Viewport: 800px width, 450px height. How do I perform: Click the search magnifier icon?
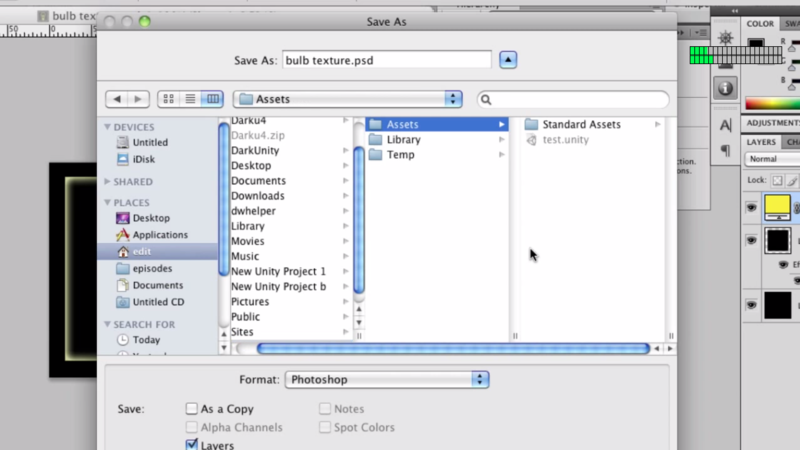tap(486, 99)
